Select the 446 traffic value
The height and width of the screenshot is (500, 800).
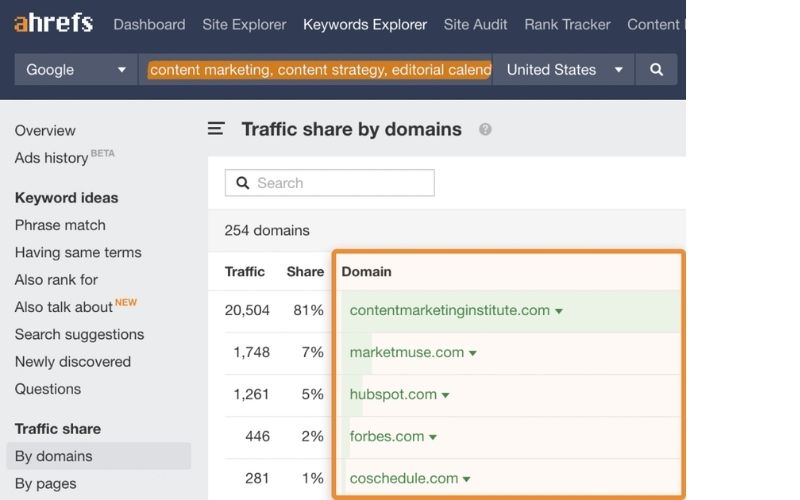pyautogui.click(x=258, y=436)
